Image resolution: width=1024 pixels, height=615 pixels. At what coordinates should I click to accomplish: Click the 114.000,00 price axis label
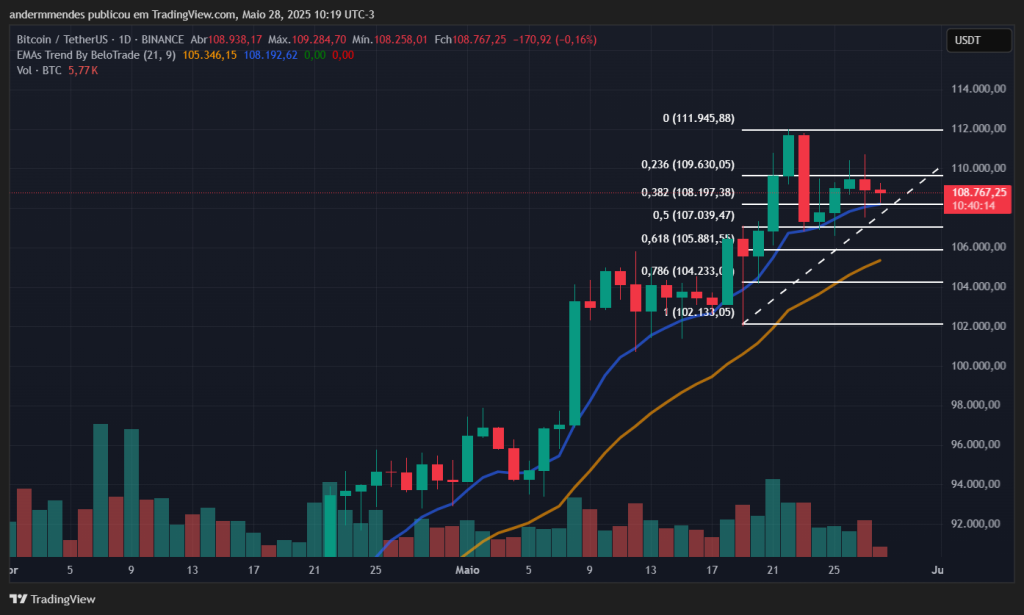click(x=978, y=89)
